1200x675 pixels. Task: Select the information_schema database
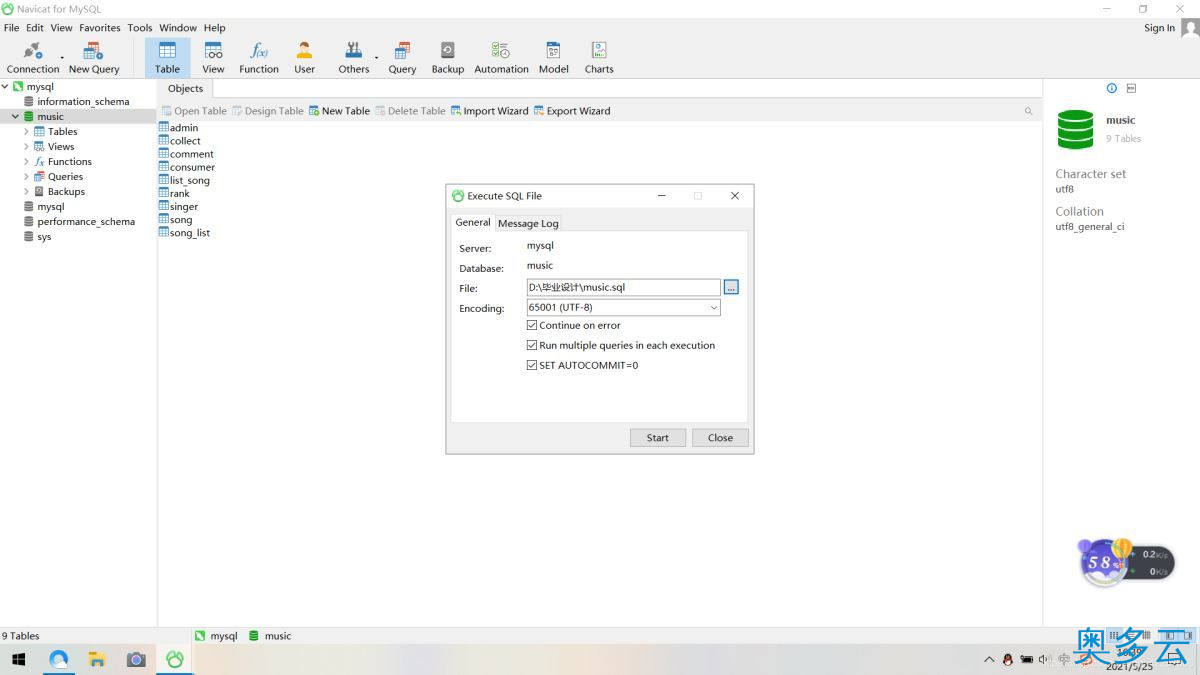83,102
